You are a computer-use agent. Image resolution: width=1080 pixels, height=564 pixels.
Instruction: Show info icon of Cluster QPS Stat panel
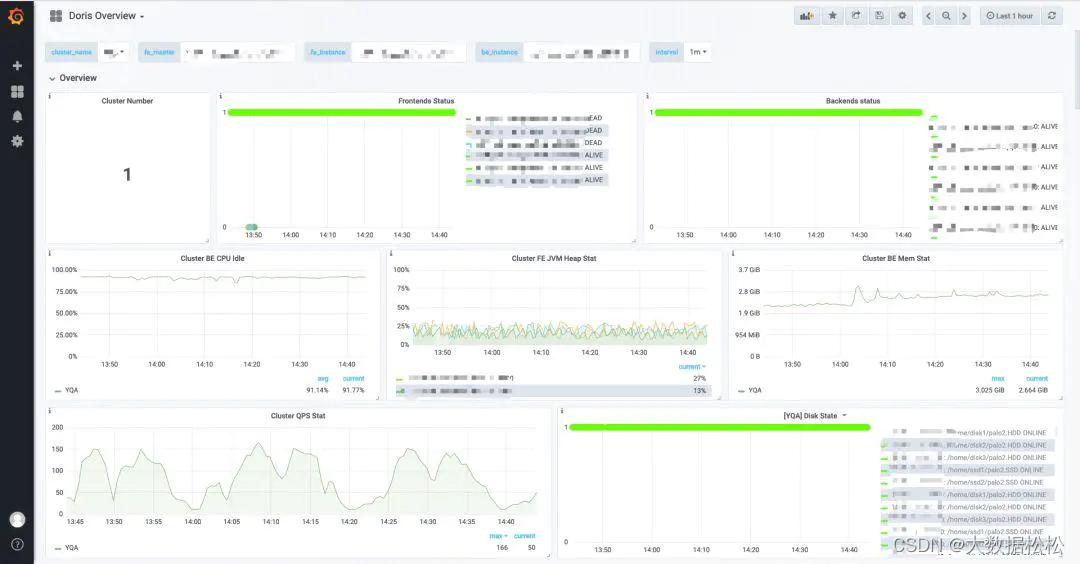50,411
